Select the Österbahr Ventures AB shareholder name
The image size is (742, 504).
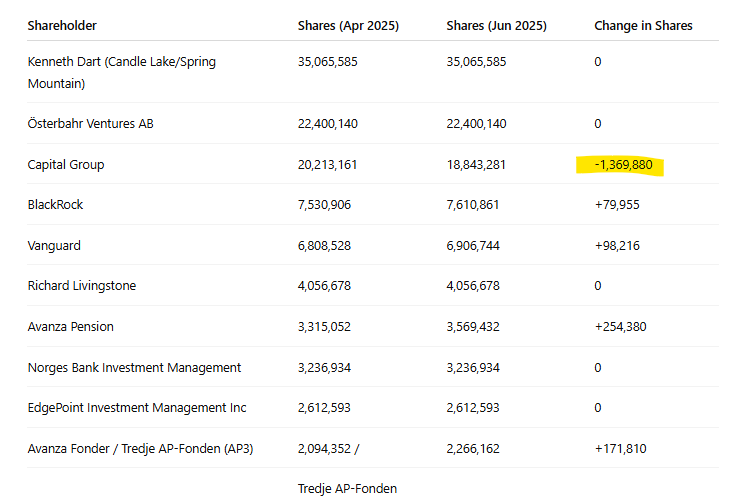pos(90,124)
